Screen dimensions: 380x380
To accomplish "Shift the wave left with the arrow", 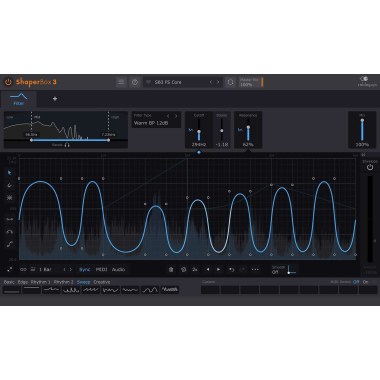I will [208, 269].
